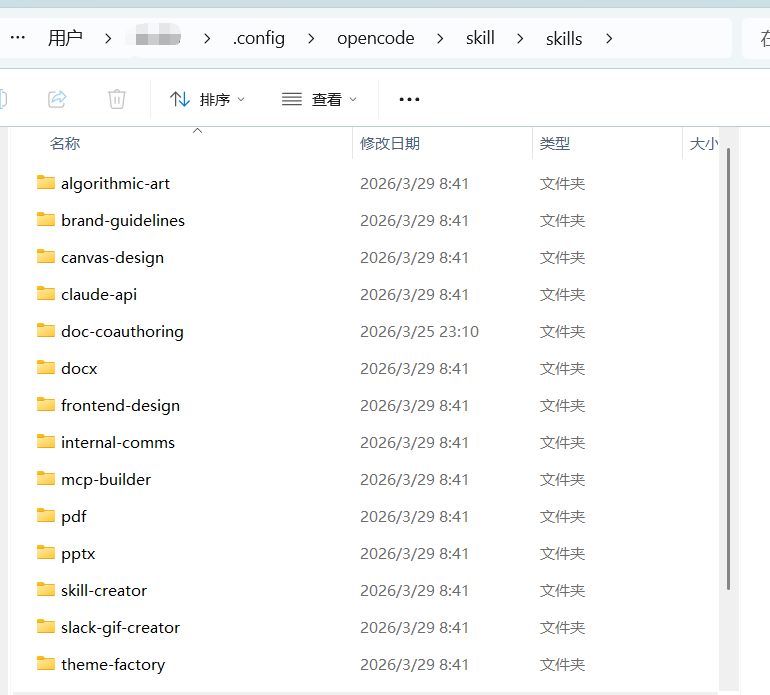
Task: Click the skill-creator folder icon
Action: [46, 589]
